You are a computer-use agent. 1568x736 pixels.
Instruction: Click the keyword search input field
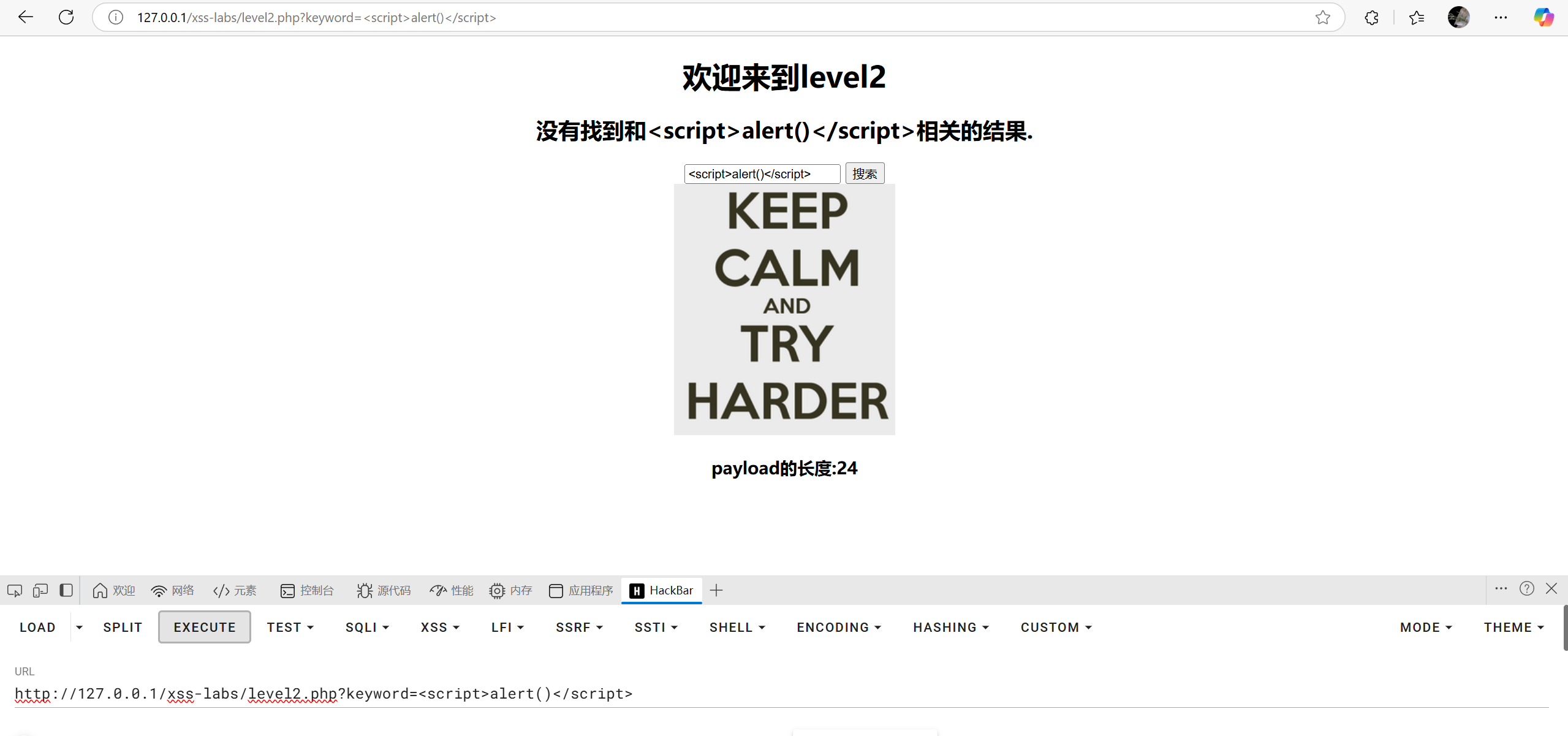pyautogui.click(x=762, y=173)
